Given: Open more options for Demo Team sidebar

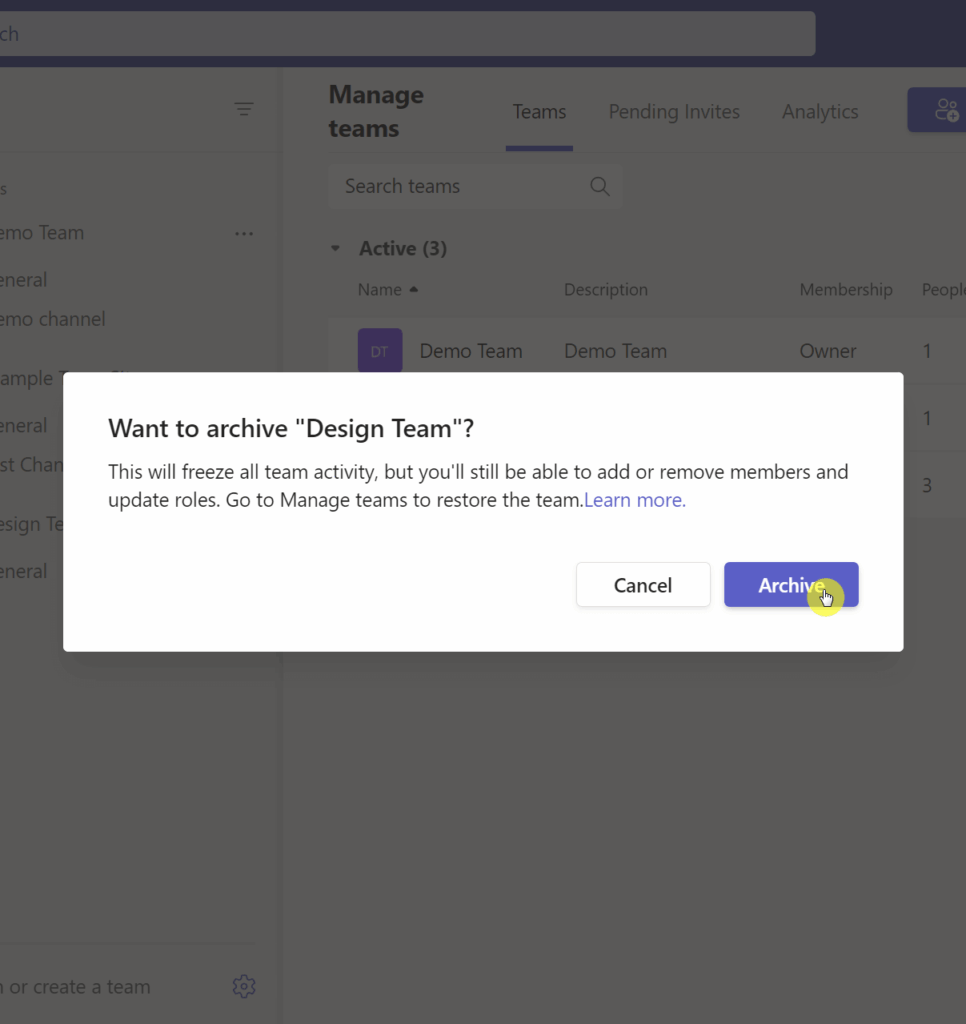Looking at the screenshot, I should pos(244,233).
